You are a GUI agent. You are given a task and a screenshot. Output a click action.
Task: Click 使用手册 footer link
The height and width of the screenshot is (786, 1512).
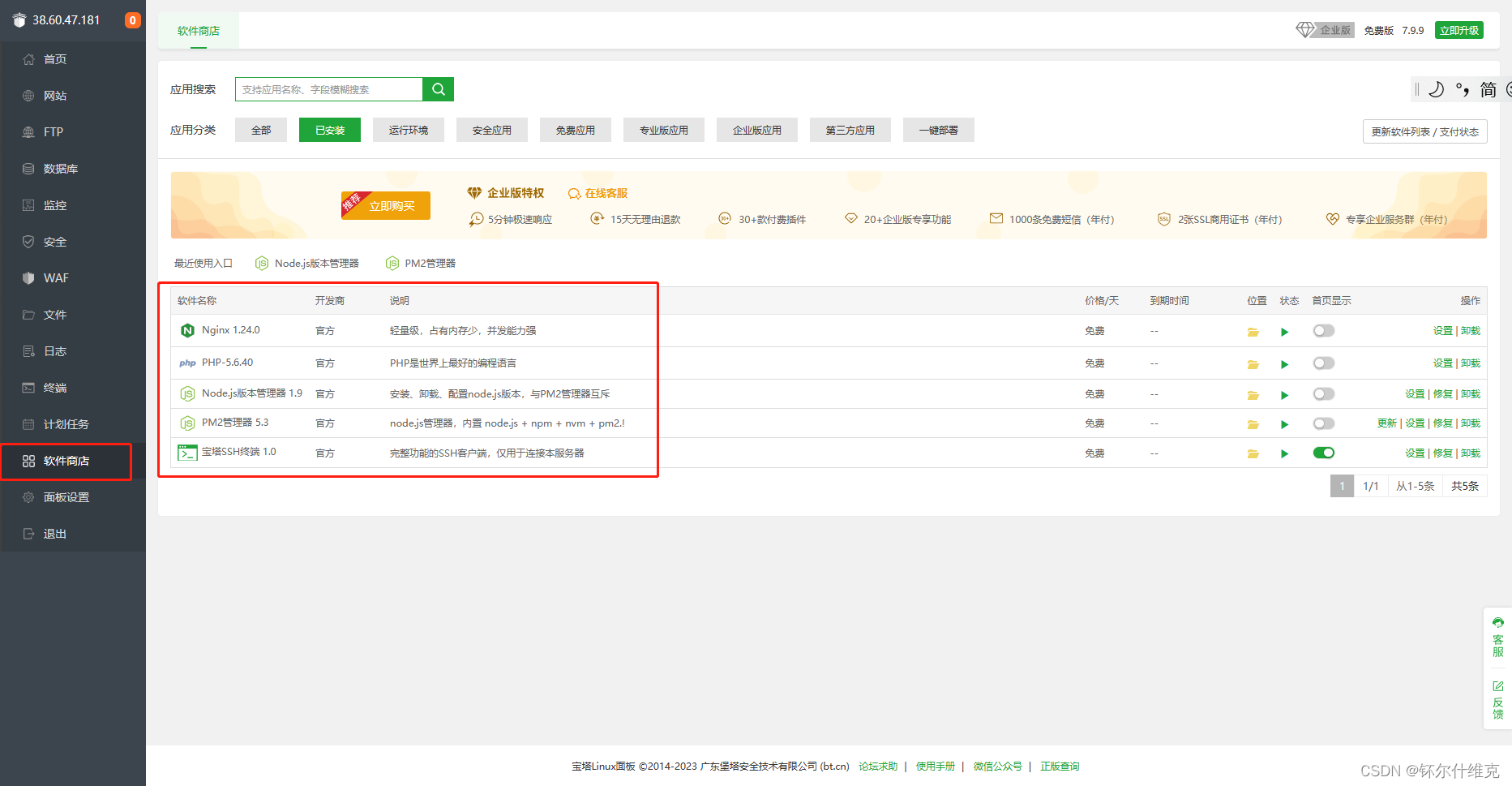(936, 767)
